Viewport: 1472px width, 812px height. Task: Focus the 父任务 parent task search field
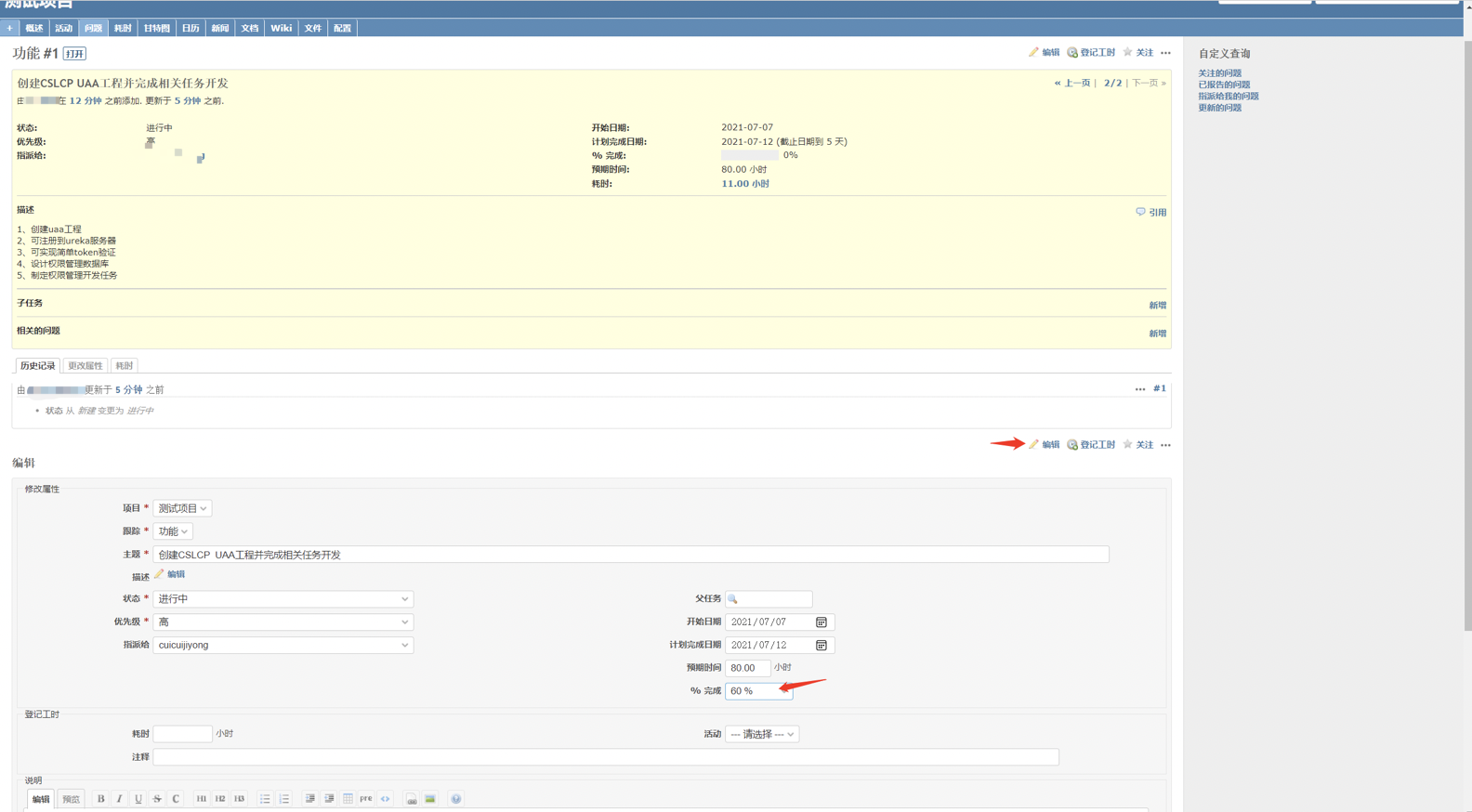click(x=769, y=599)
